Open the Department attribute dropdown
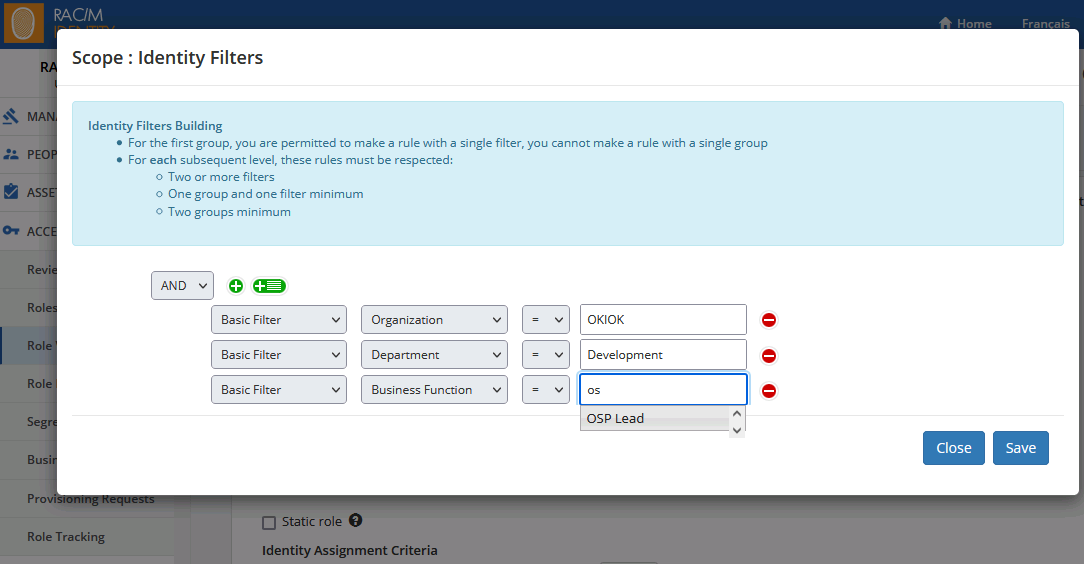The image size is (1084, 564). (434, 355)
